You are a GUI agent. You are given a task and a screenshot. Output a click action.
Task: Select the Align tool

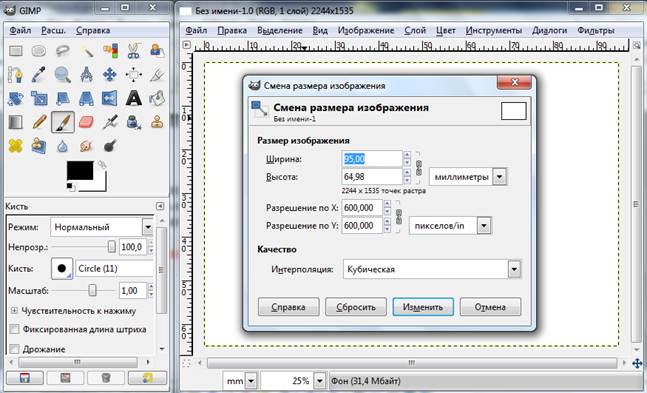[x=134, y=75]
